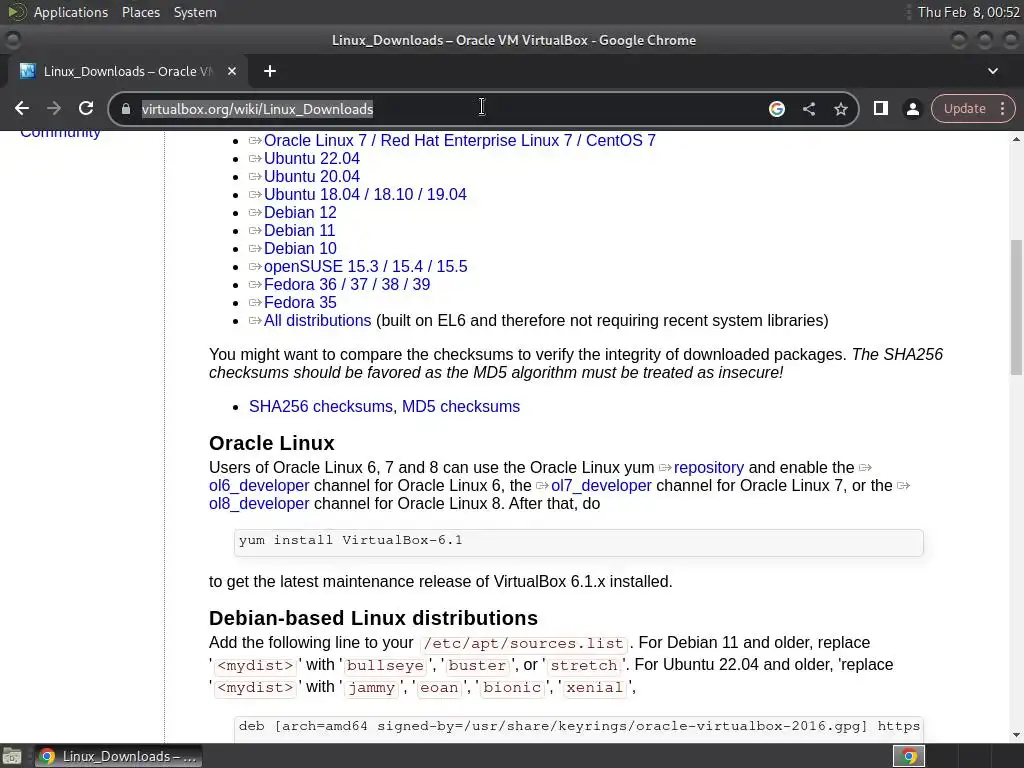
Task: Click the external-link icon before Fedora 35
Action: (x=255, y=302)
